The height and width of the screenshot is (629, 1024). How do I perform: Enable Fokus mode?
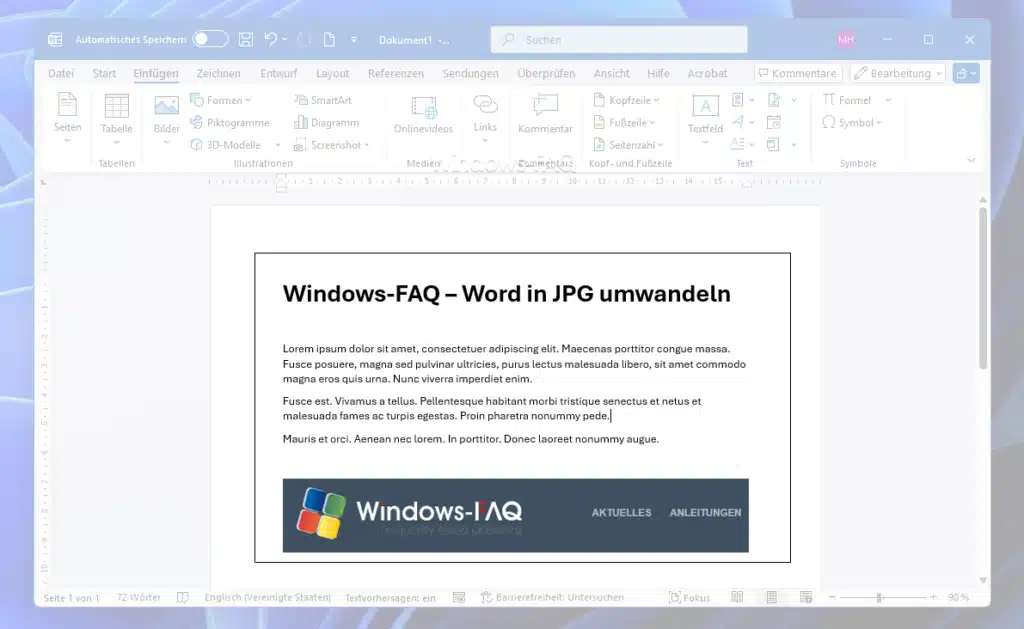[690, 597]
